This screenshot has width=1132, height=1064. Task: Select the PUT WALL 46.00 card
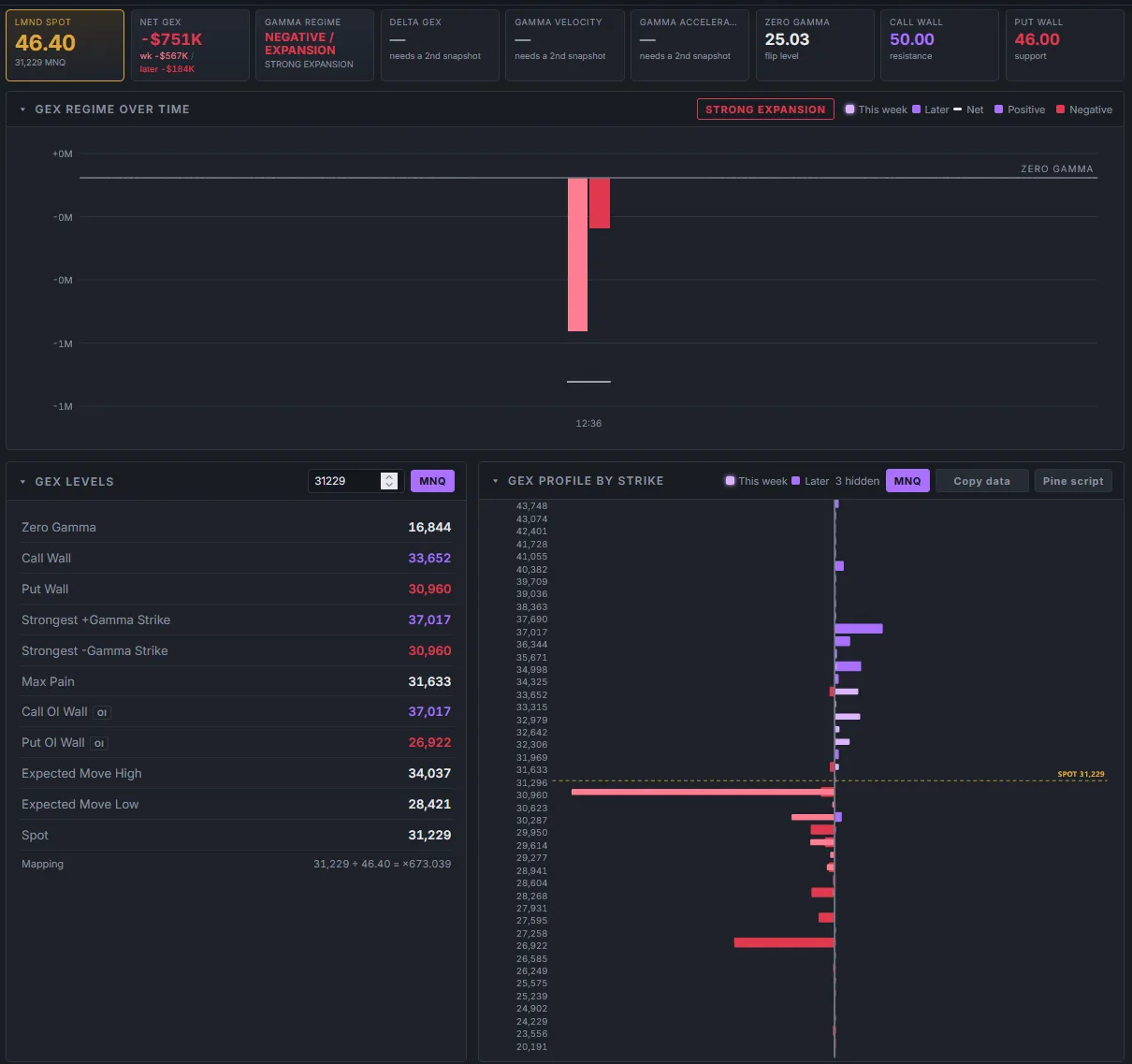tap(1065, 45)
